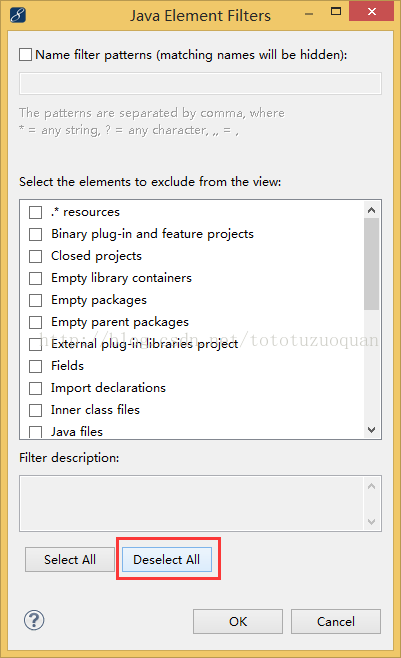
Task: Confirm the dialog with OK
Action: click(x=238, y=621)
